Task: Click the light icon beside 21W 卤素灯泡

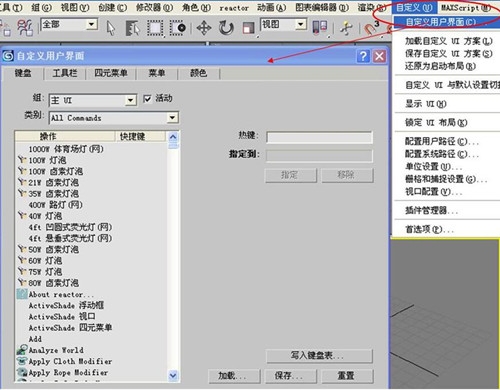Action: point(22,182)
